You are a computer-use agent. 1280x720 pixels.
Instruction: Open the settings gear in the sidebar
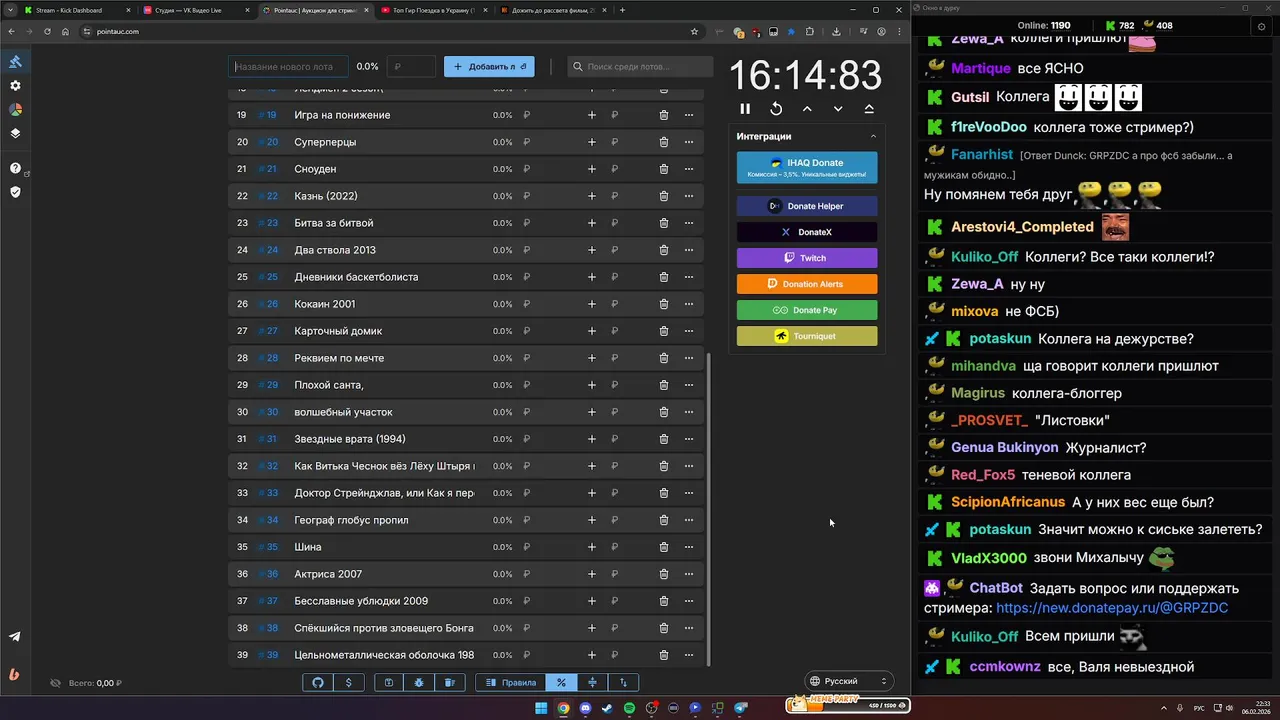coord(15,86)
